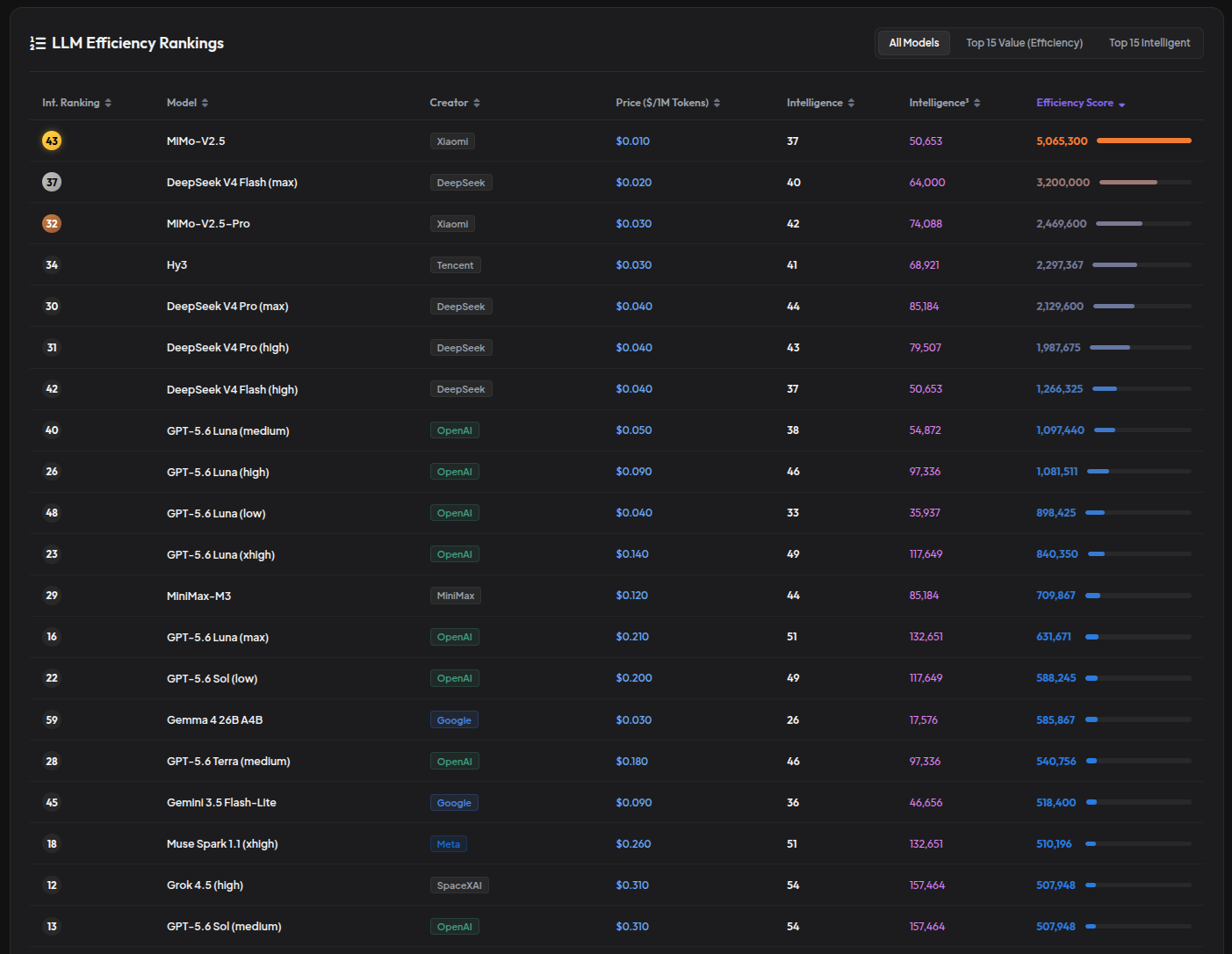Sort by Intelligence³ column header
Image resolution: width=1232 pixels, height=954 pixels.
[944, 103]
